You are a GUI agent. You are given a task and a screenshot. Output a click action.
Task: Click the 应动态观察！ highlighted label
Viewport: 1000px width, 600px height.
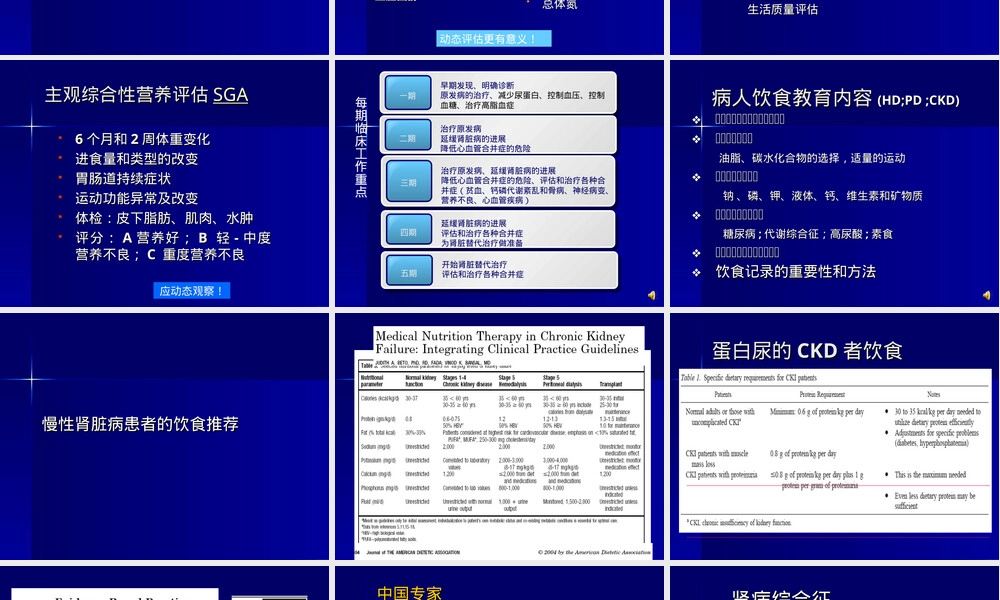191,291
